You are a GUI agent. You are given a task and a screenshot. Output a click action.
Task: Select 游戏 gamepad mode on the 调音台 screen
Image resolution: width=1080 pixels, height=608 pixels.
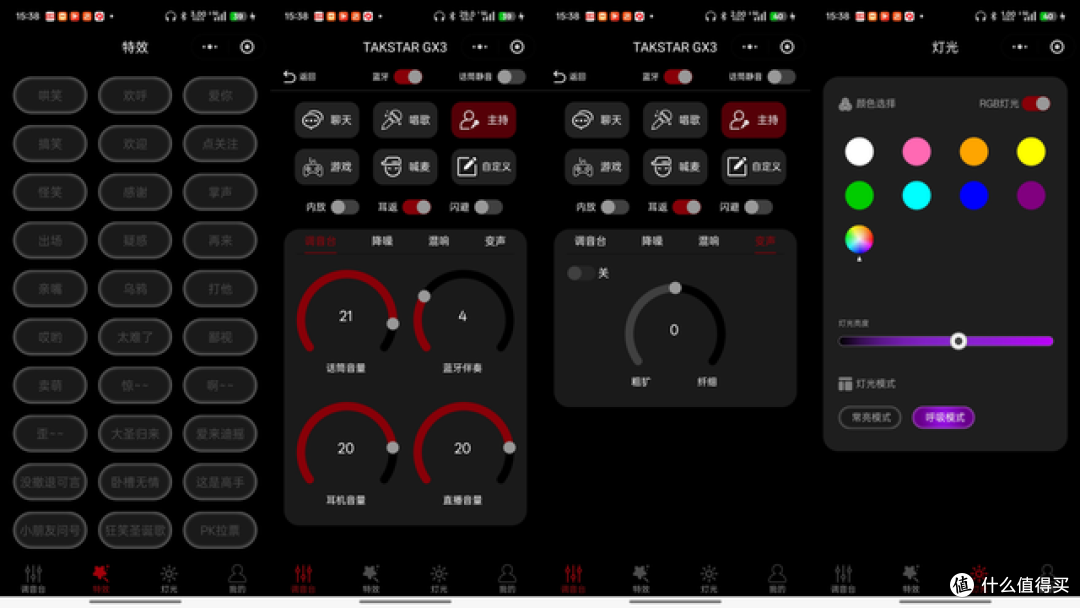tap(327, 167)
